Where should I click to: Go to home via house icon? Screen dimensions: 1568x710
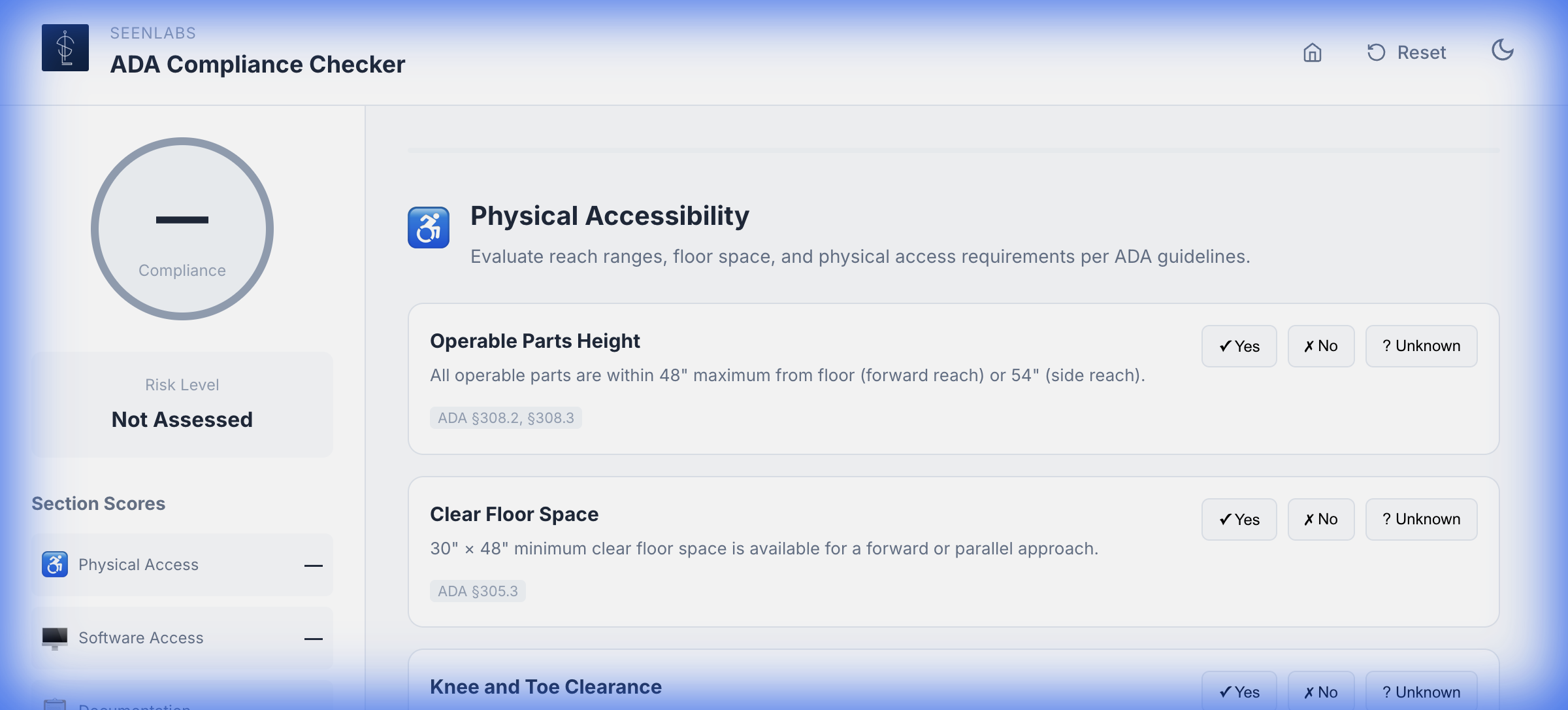click(1312, 52)
